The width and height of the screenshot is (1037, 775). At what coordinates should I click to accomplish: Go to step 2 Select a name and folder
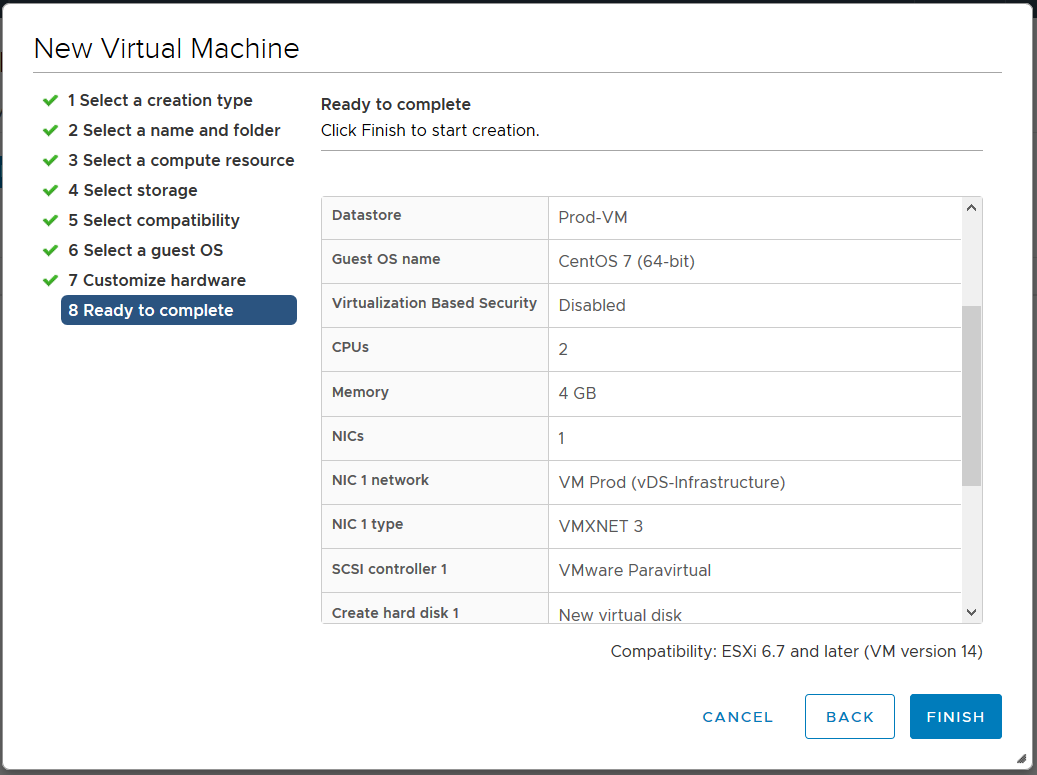tap(174, 130)
